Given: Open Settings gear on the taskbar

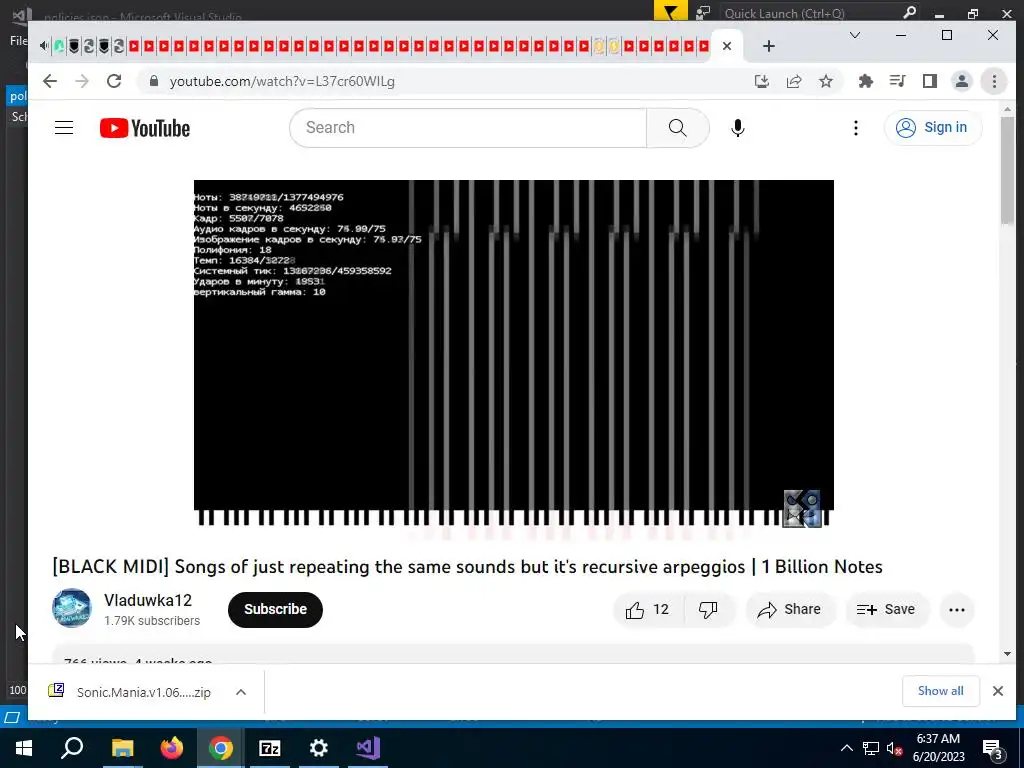Looking at the screenshot, I should [319, 748].
